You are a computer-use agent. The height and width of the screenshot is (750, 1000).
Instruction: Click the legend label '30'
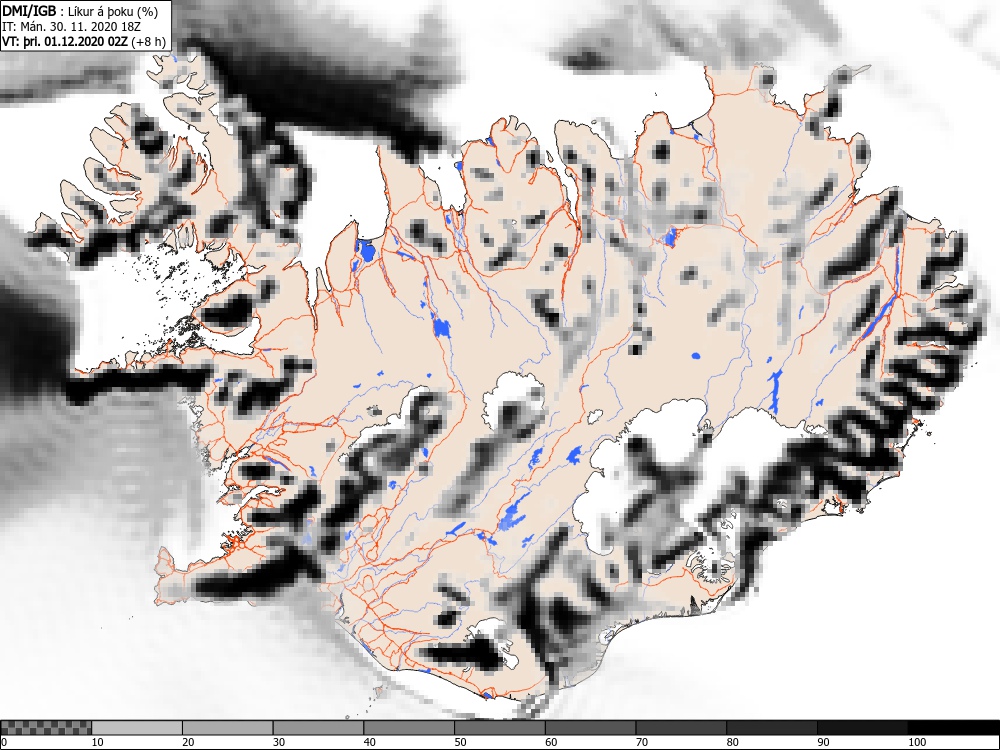(279, 742)
